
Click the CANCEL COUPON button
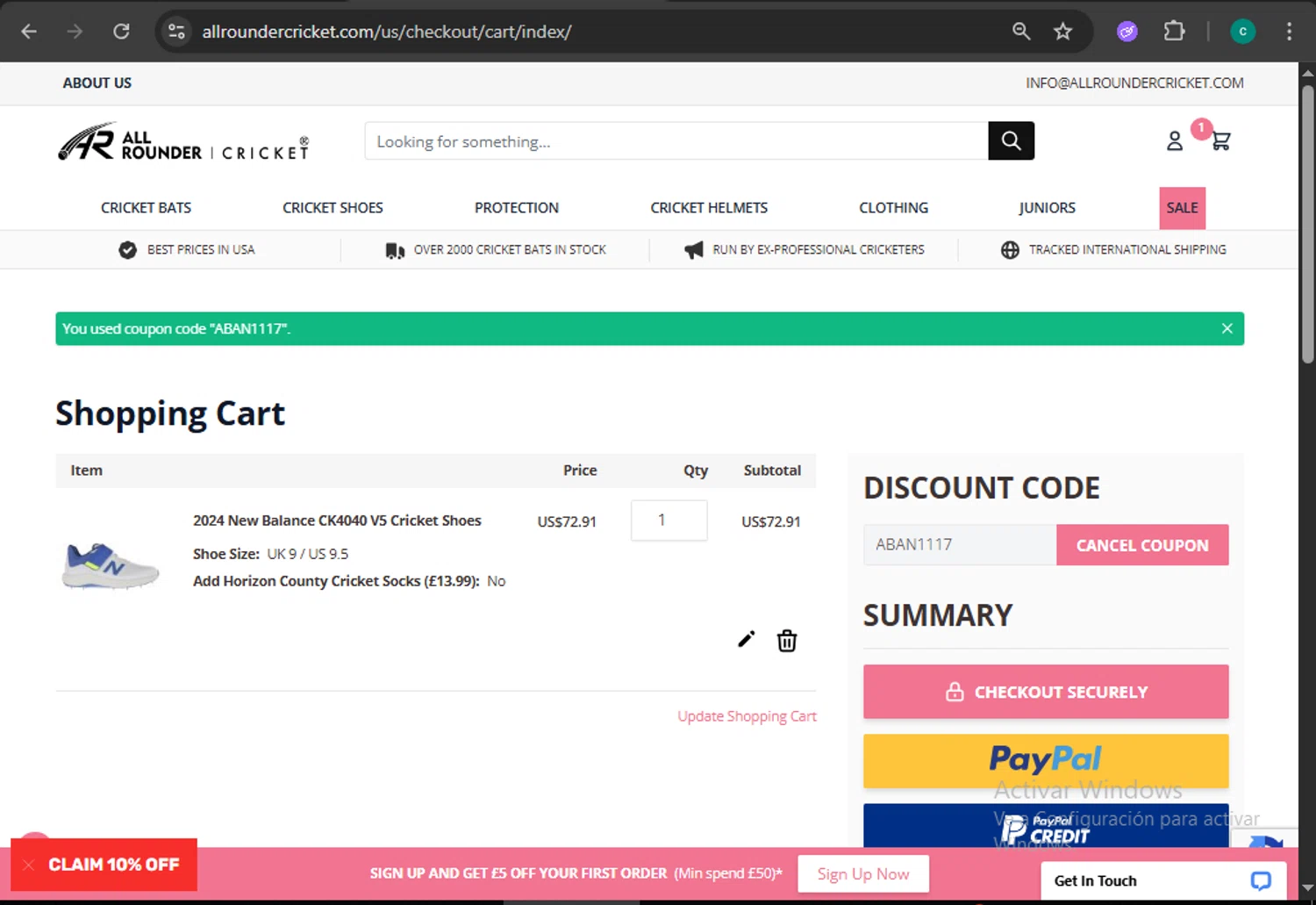pyautogui.click(x=1142, y=545)
